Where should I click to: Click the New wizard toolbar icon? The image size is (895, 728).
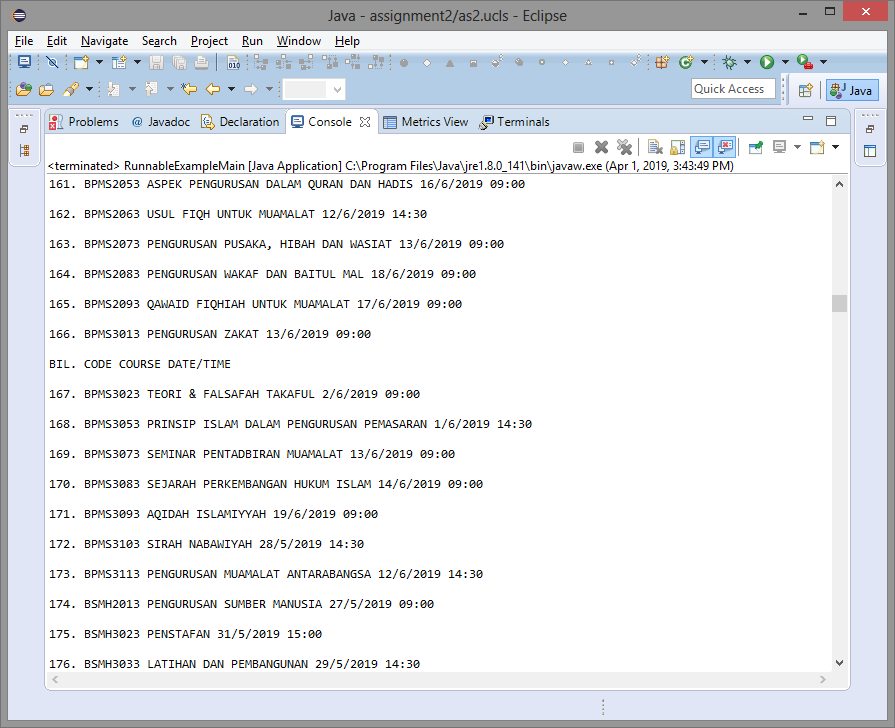[82, 62]
